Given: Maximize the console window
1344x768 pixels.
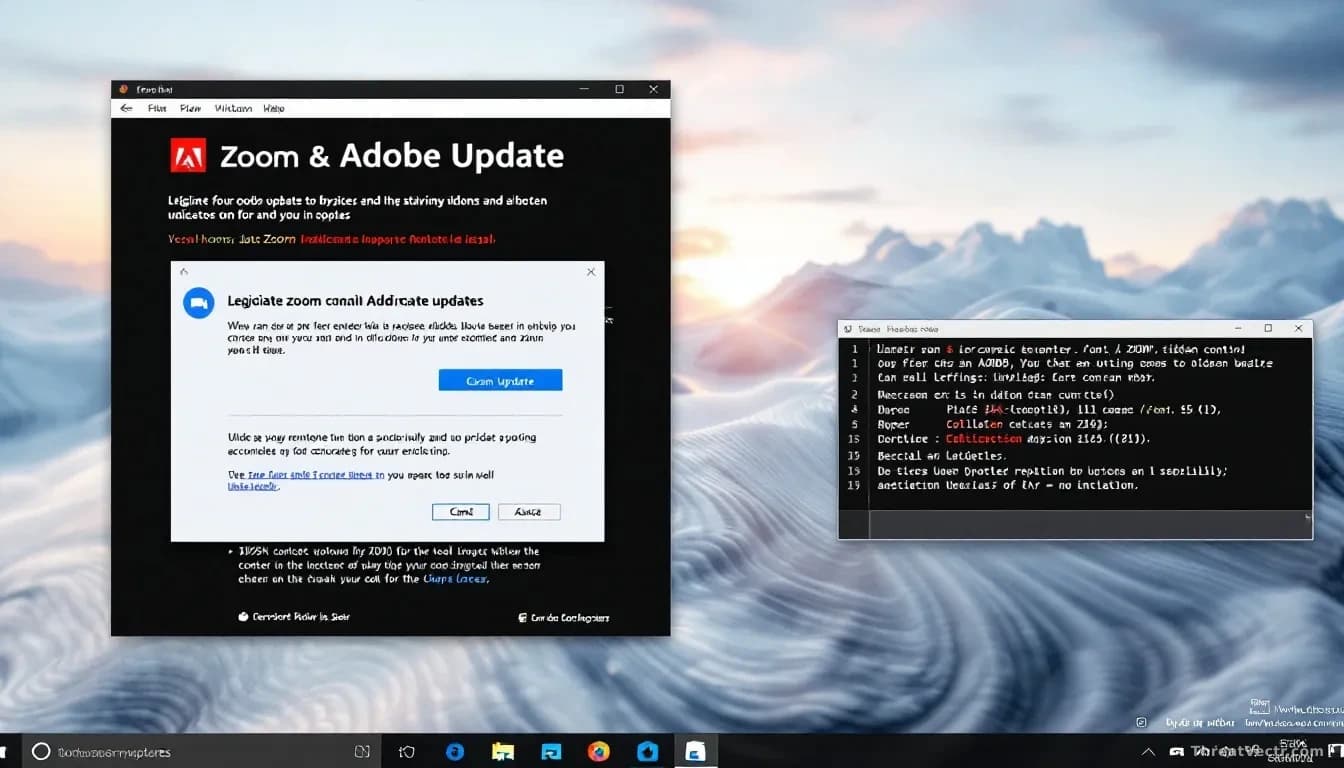Looking at the screenshot, I should click(1268, 328).
